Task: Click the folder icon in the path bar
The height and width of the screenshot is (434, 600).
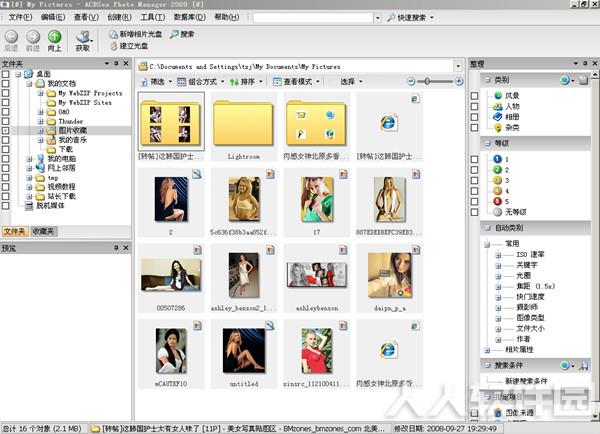Action: [x=143, y=67]
